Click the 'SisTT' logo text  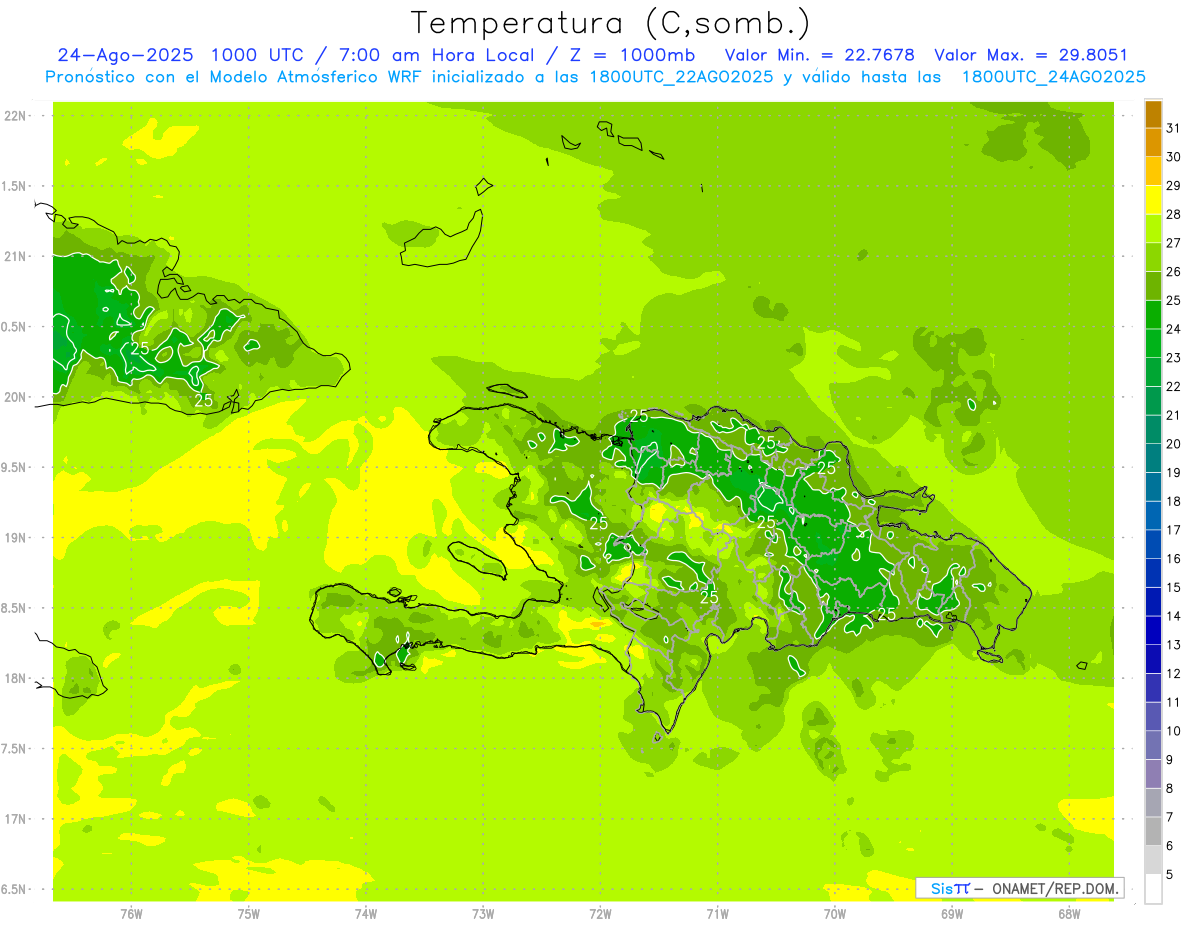(950, 888)
